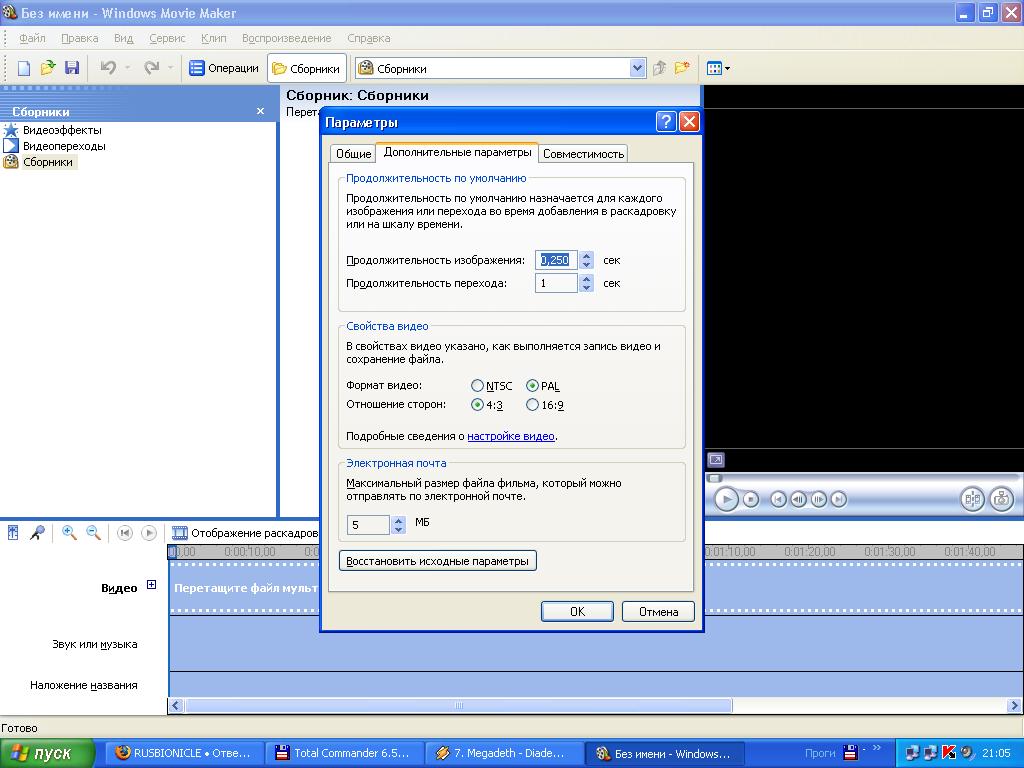Click the image duration input field
The image size is (1024, 768).
pos(556,260)
